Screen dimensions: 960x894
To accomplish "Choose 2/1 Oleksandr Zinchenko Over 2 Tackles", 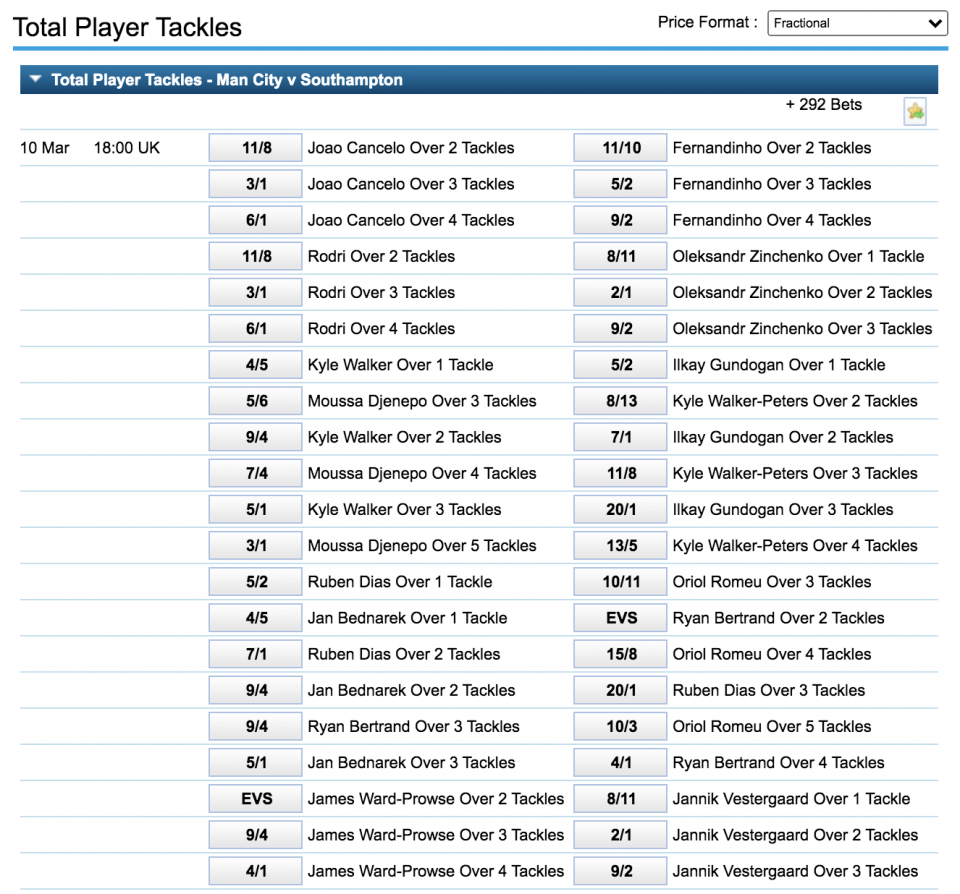I will [620, 292].
